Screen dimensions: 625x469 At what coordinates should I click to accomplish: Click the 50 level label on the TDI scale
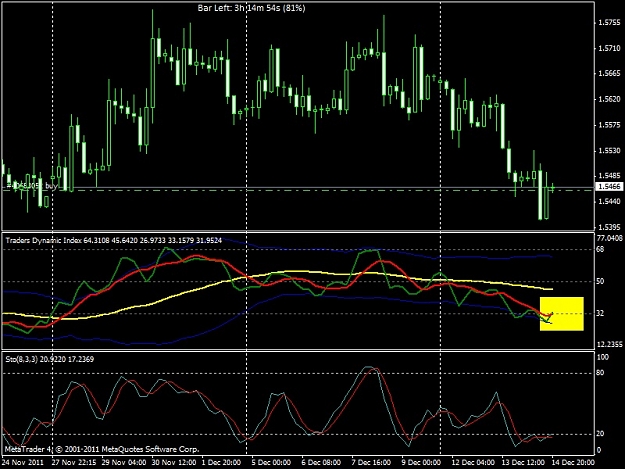pos(600,281)
